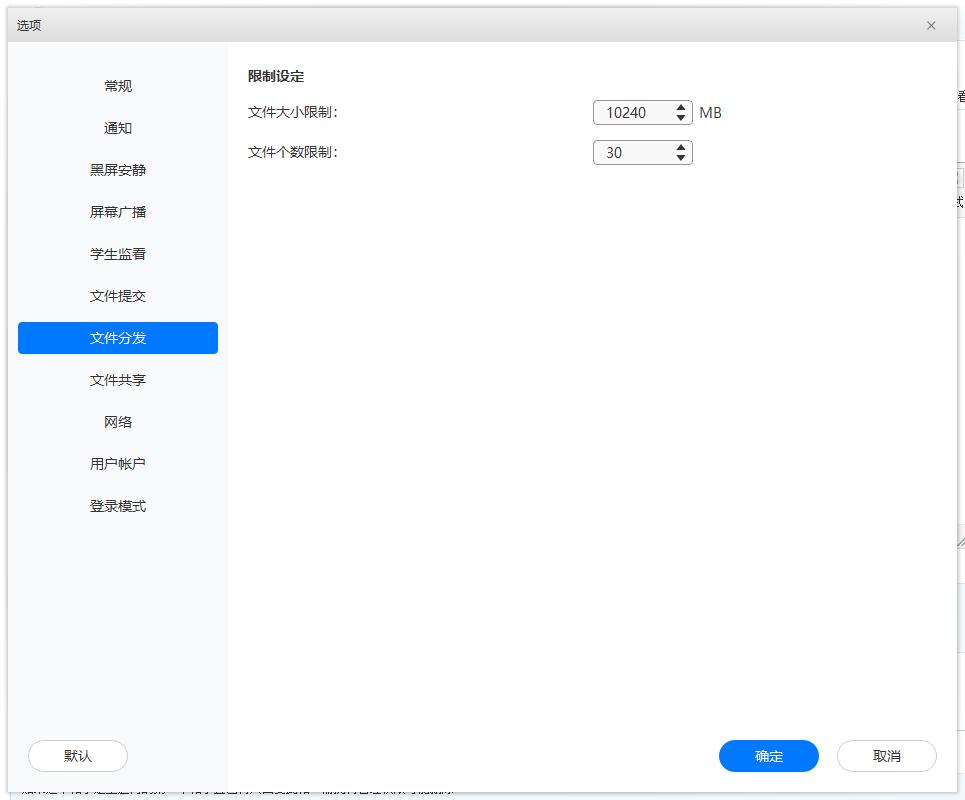Image resolution: width=965 pixels, height=800 pixels.
Task: Cancel changes via the 取消 button
Action: (x=886, y=756)
